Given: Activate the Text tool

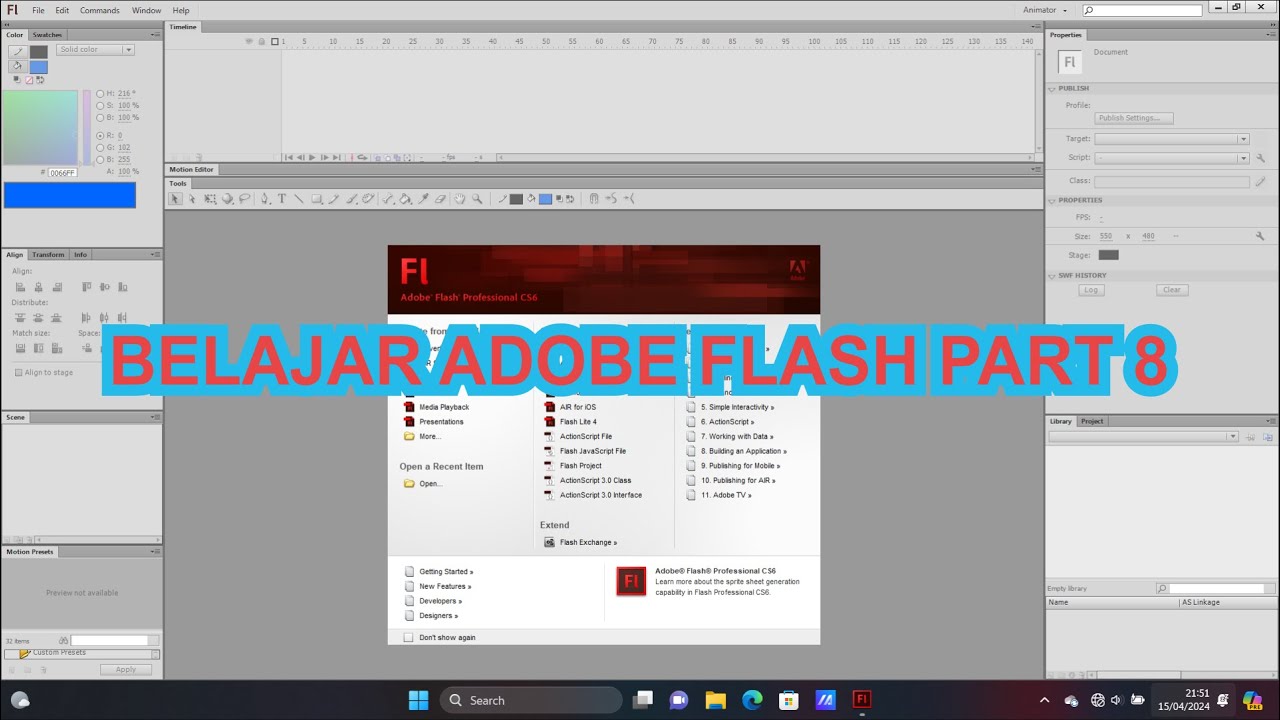Looking at the screenshot, I should click(282, 199).
